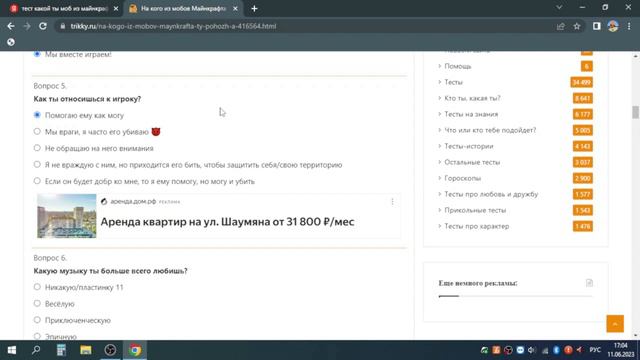640x360 pixels.
Task: Select 'Помогаю ему как могу' option
Action: (x=37, y=115)
